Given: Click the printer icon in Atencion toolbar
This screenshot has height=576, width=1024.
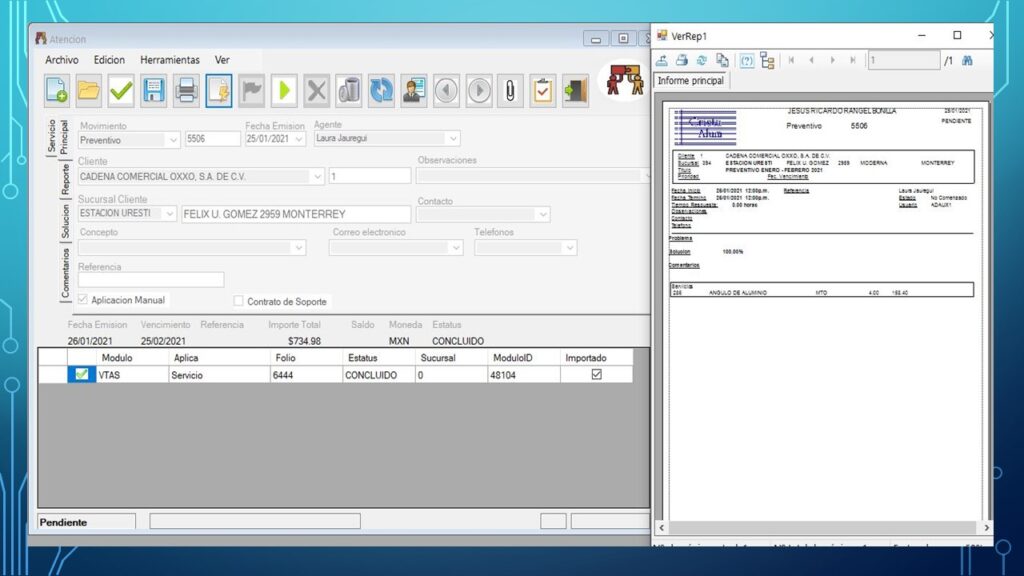Looking at the screenshot, I should tap(186, 91).
